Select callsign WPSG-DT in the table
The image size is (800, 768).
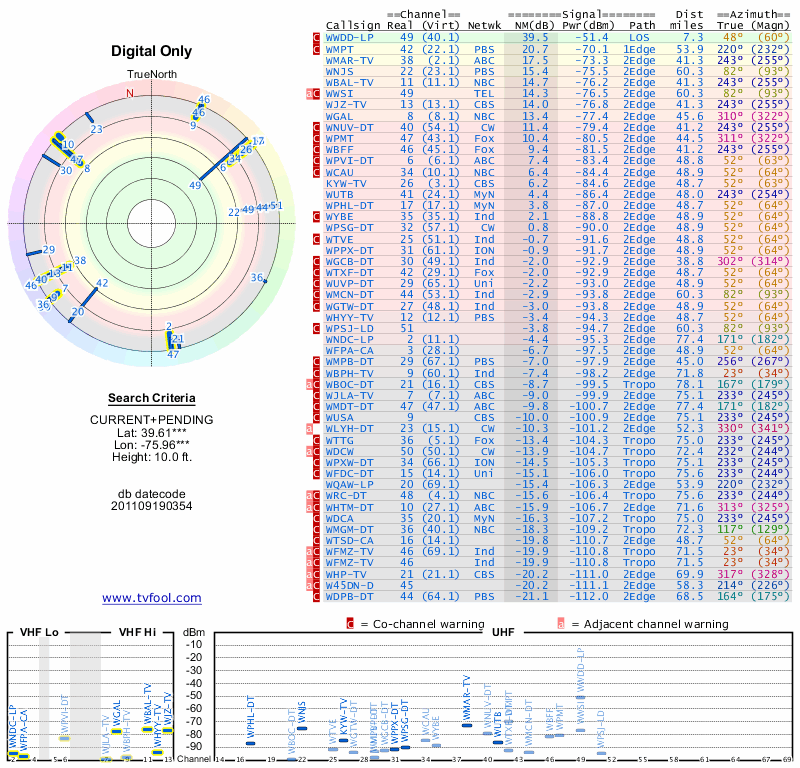(350, 228)
